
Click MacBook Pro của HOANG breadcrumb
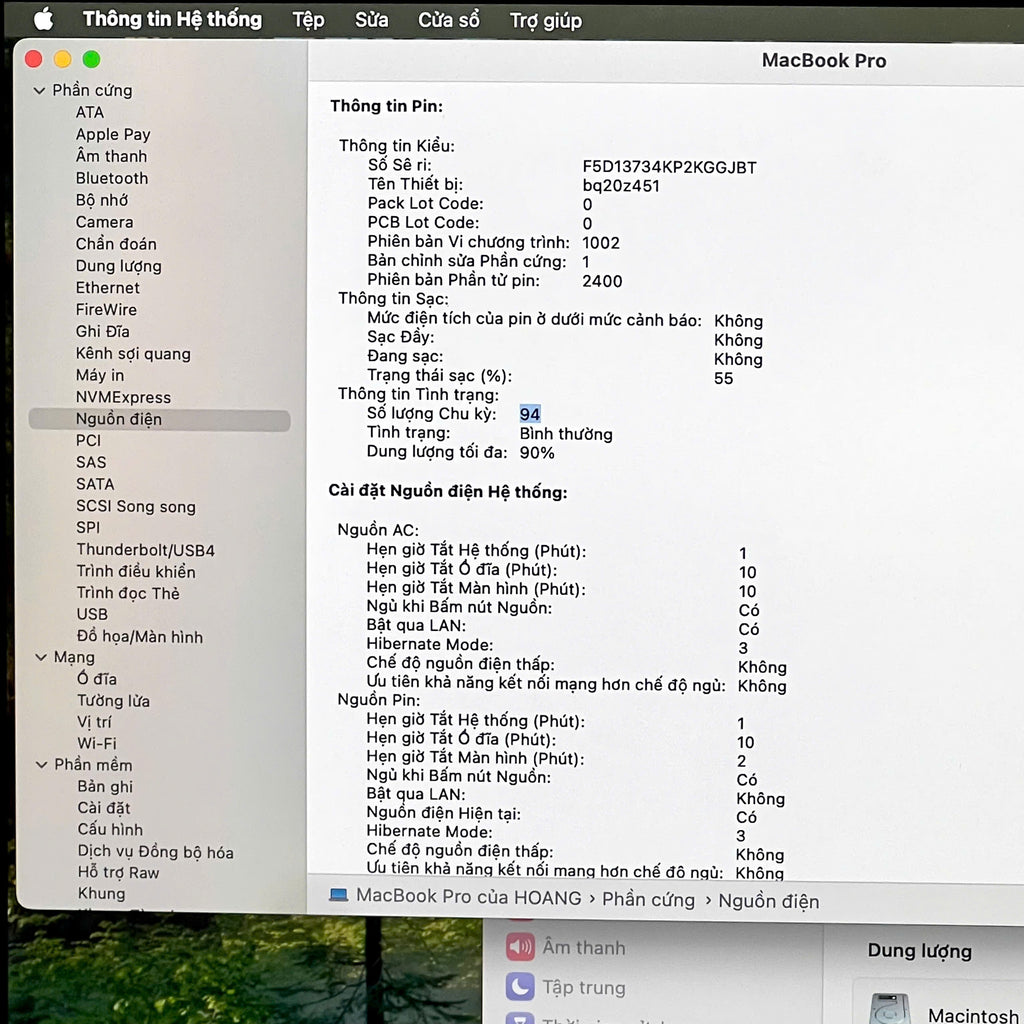468,897
